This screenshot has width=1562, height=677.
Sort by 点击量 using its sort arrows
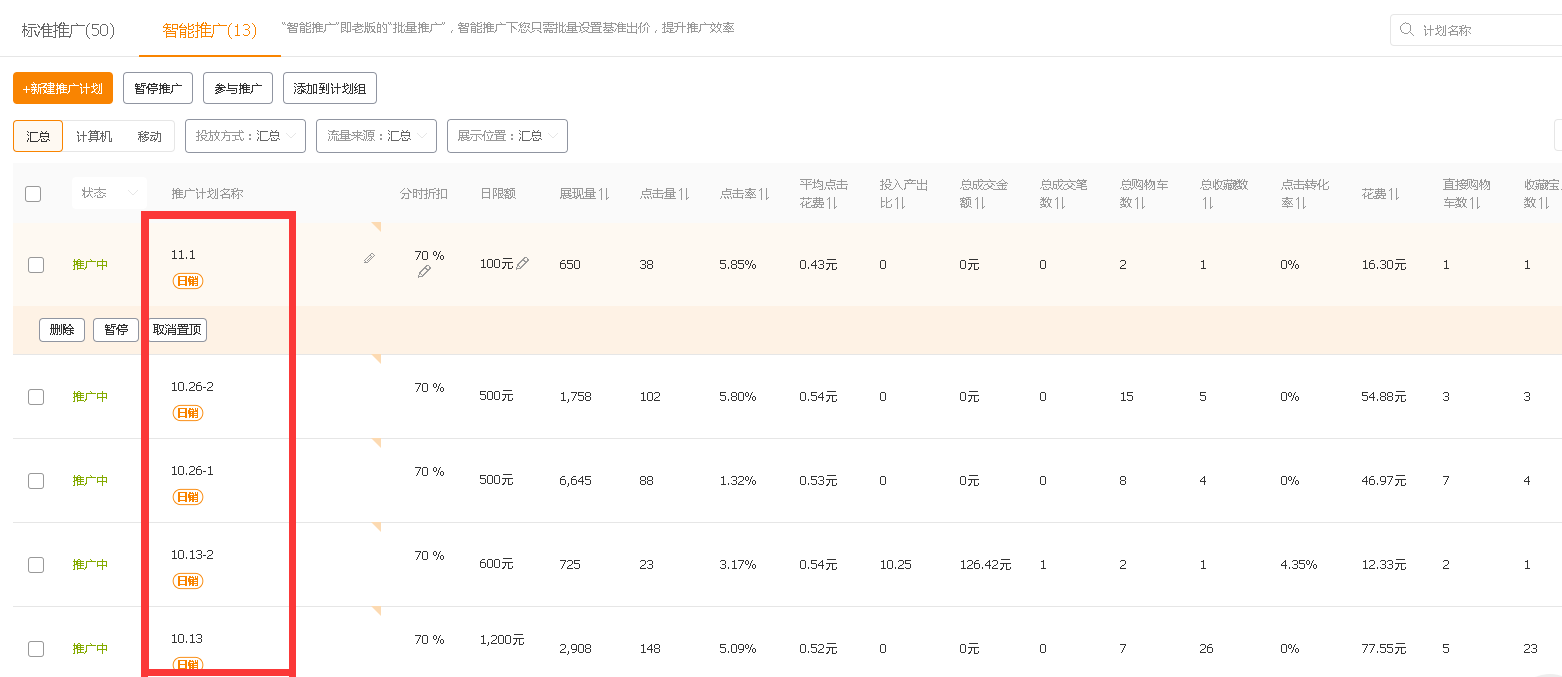tap(684, 194)
